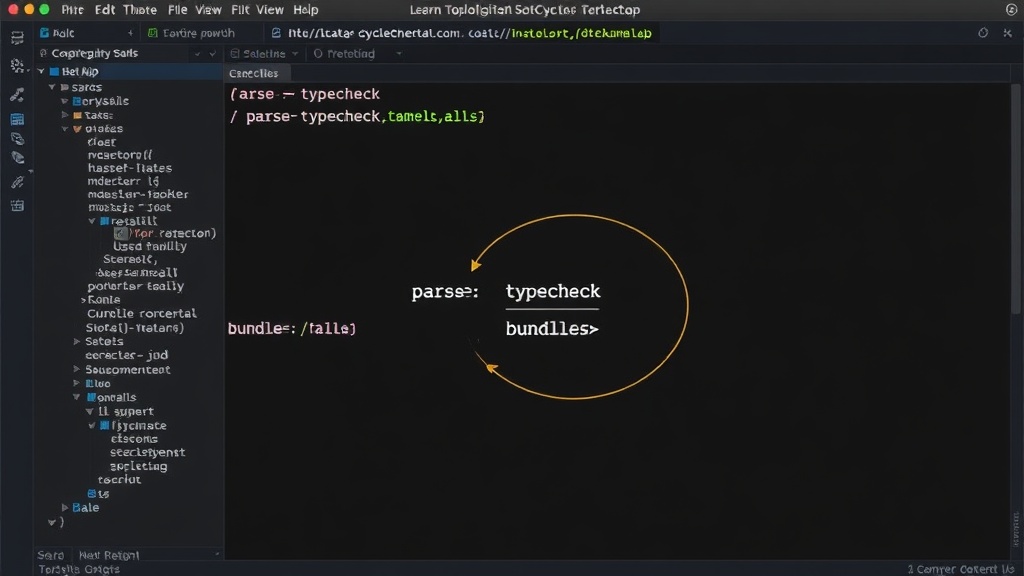
Task: Click the '2 Camrer Cotertt' status bar entry
Action: coord(960,569)
